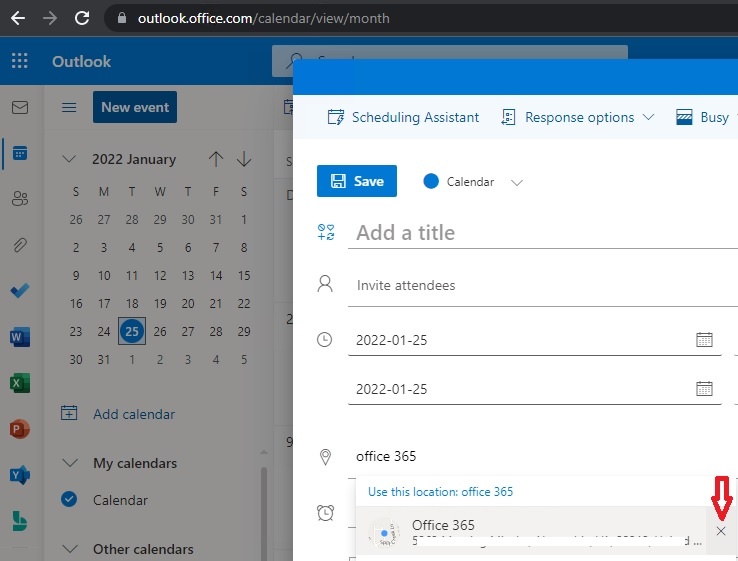Screen dimensions: 738x561
Task: Click the browser forward arrow
Action: 49,18
